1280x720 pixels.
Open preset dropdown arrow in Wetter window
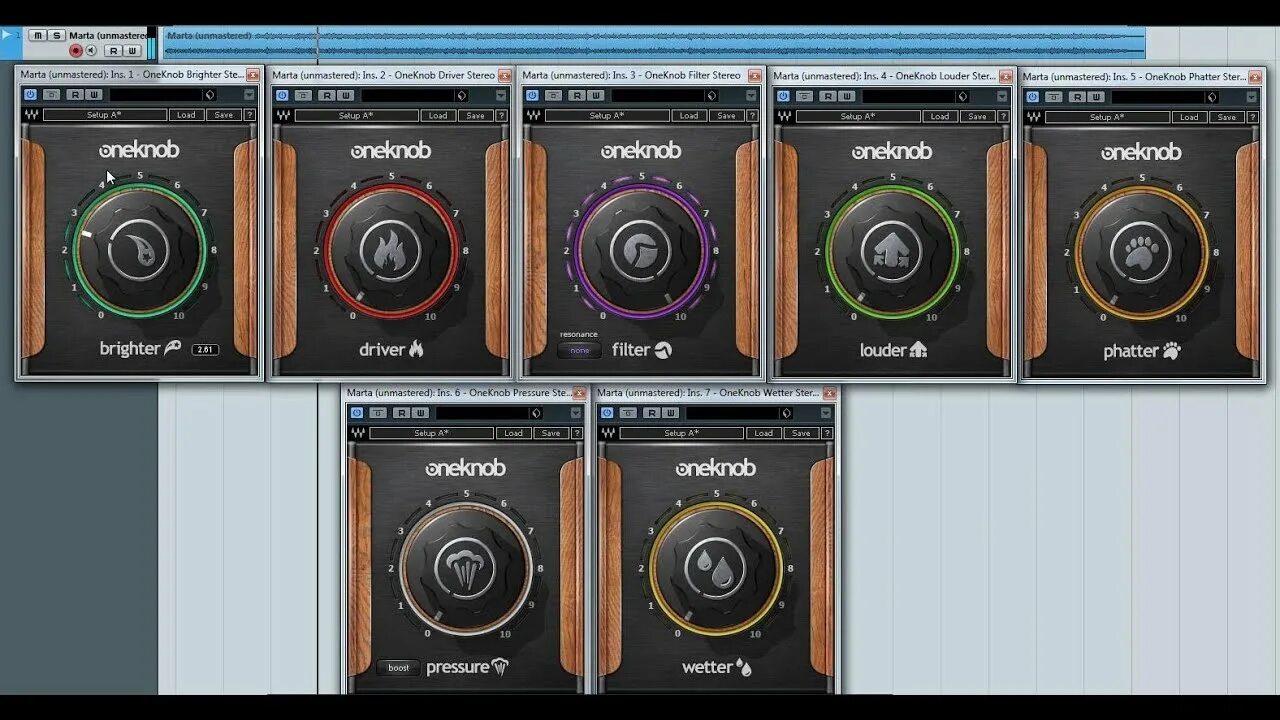[826, 412]
